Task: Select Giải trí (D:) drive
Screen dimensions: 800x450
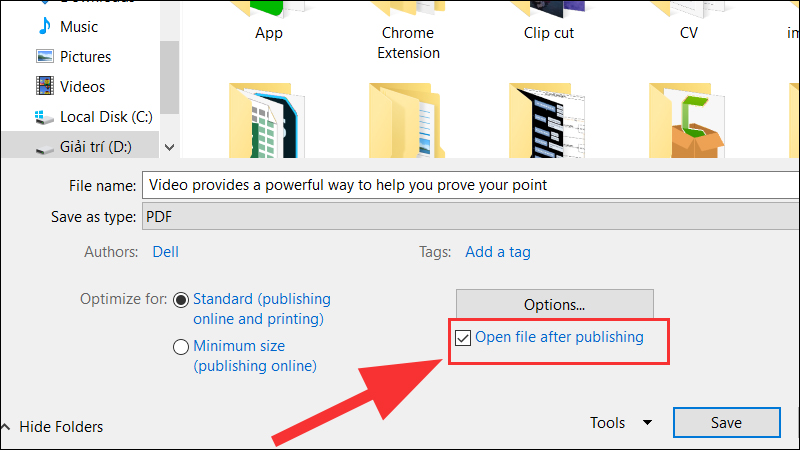Action: coord(95,147)
